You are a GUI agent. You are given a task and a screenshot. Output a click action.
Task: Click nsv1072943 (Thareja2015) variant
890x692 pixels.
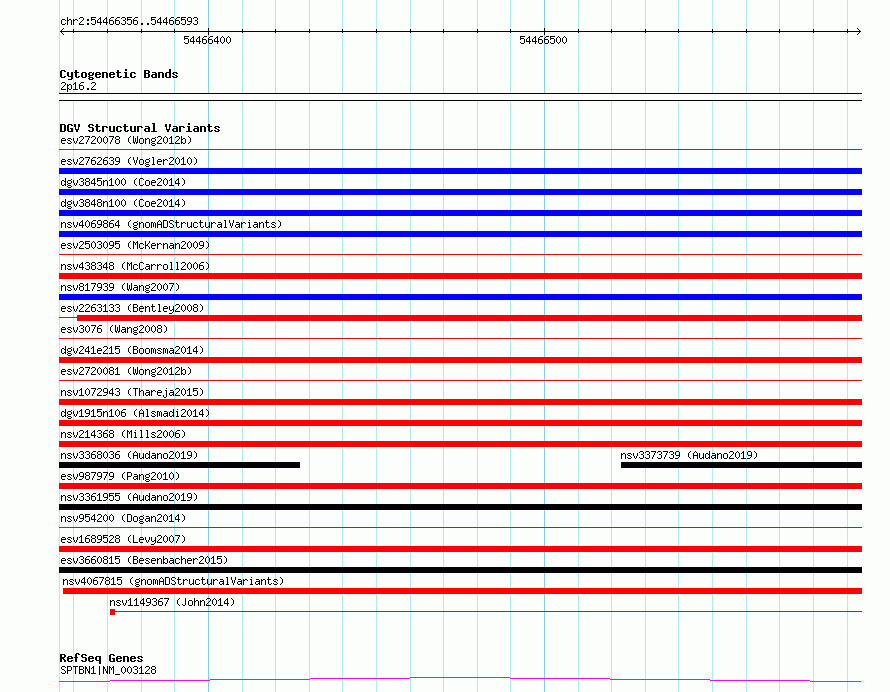coord(132,392)
